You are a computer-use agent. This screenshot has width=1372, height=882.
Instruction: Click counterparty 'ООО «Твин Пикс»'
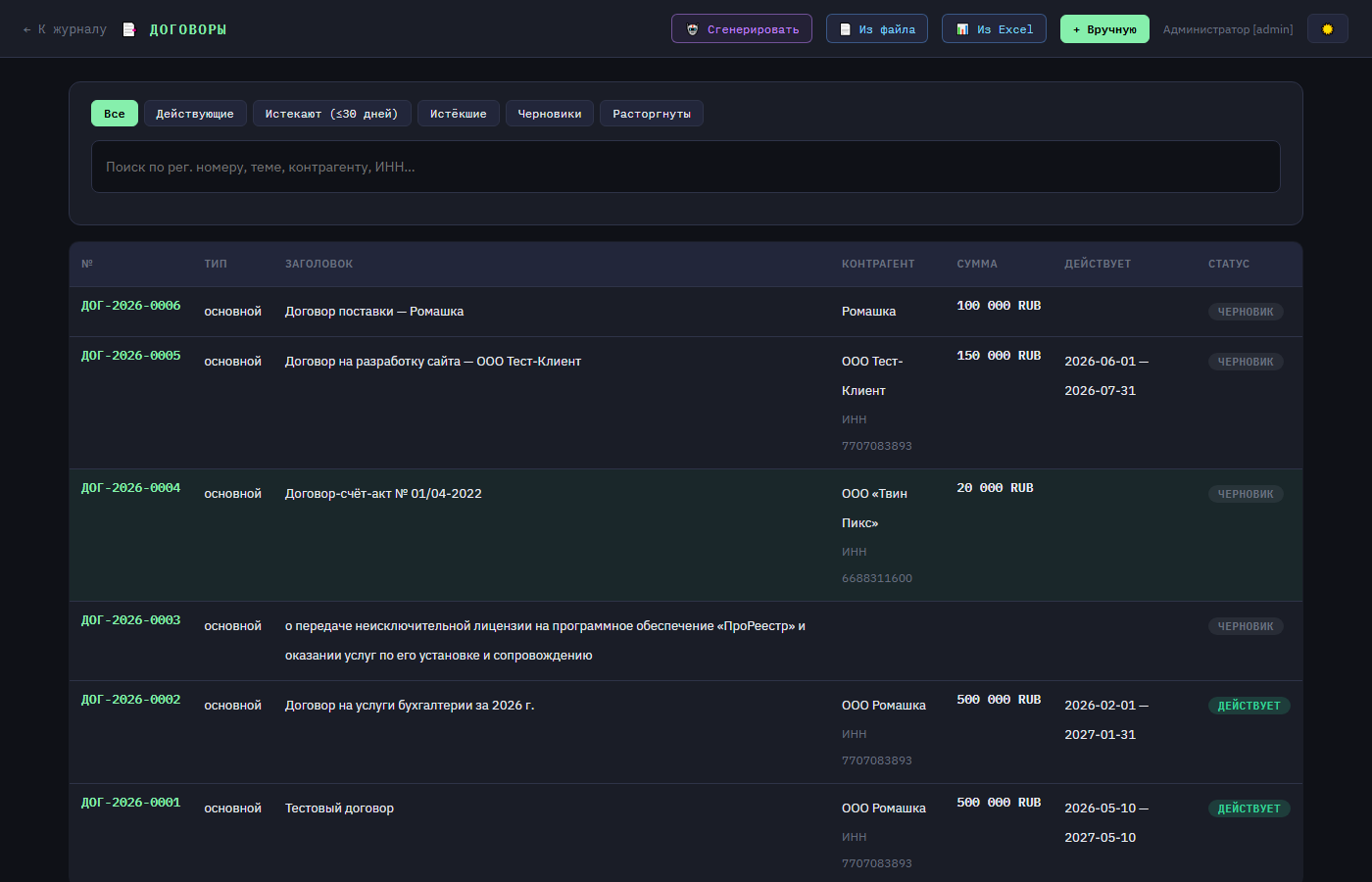click(874, 509)
